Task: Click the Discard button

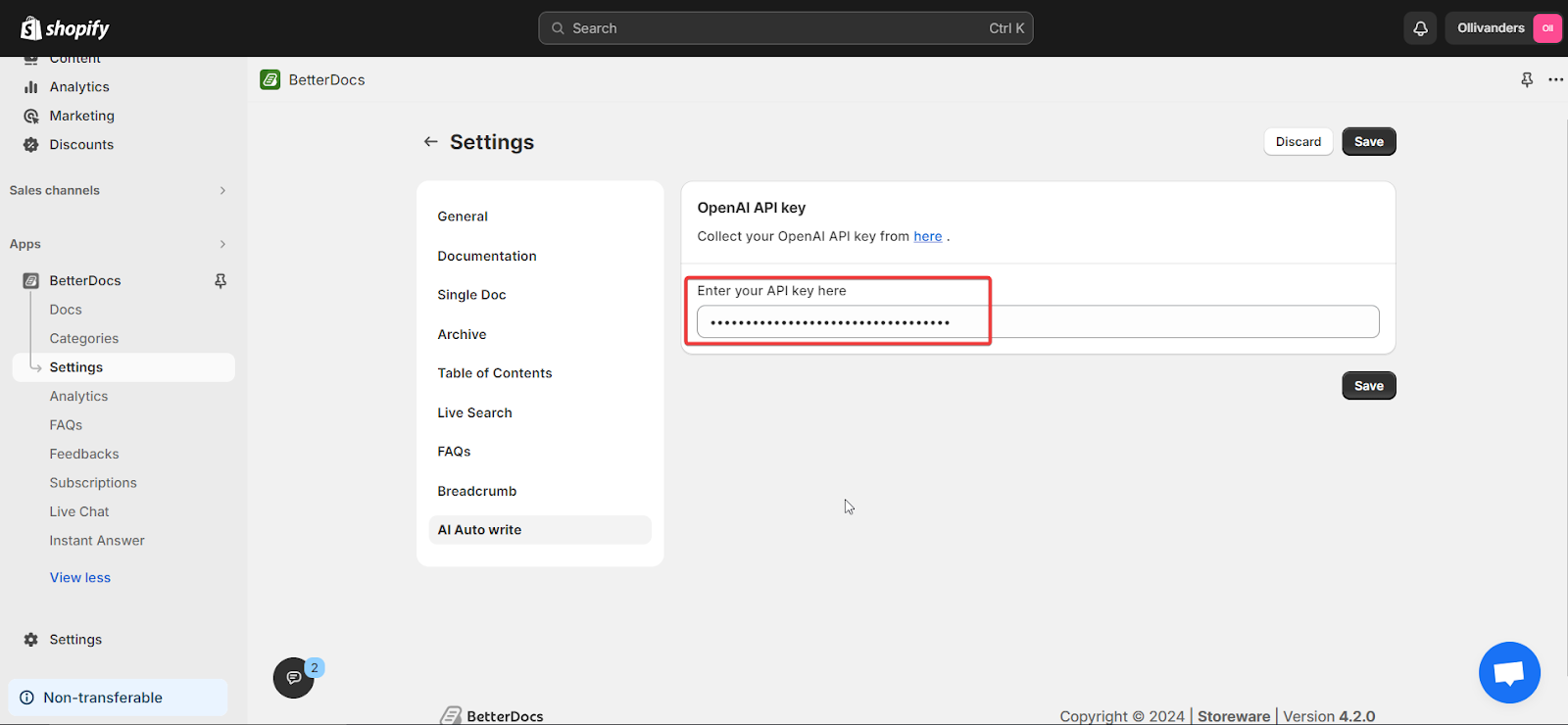Action: pos(1298,142)
